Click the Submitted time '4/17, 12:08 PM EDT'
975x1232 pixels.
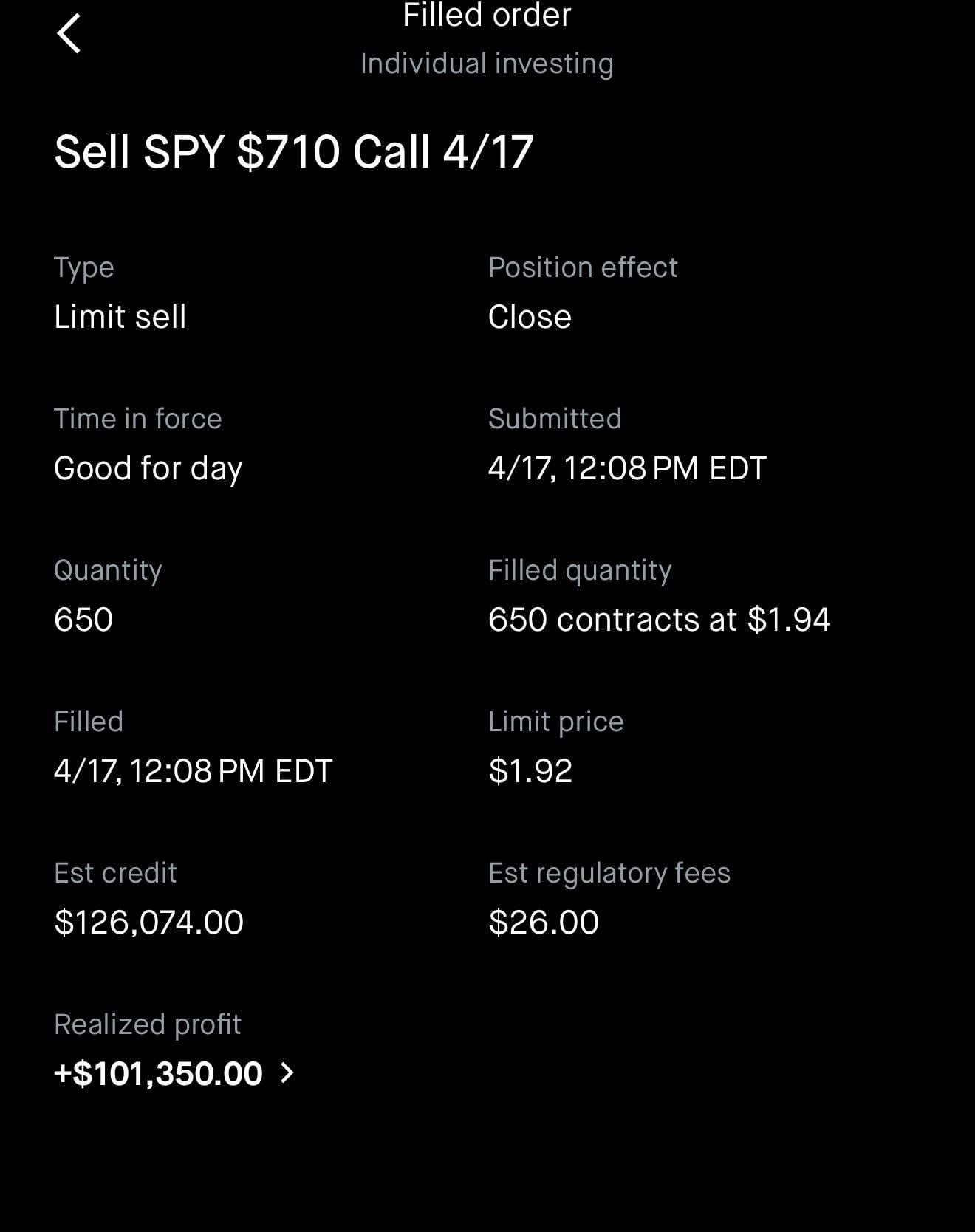coord(627,468)
